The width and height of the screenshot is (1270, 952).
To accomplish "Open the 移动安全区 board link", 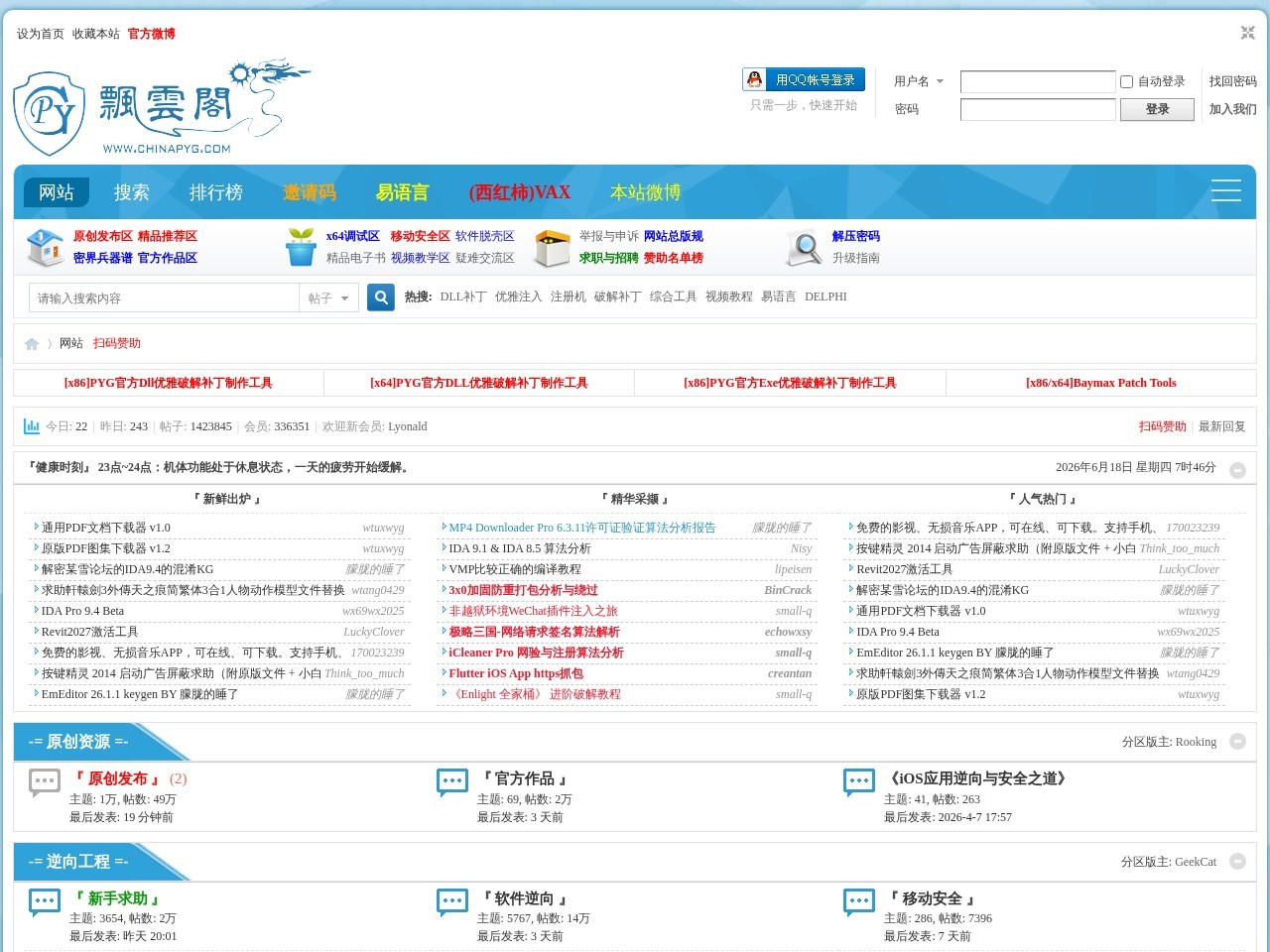I will (421, 236).
